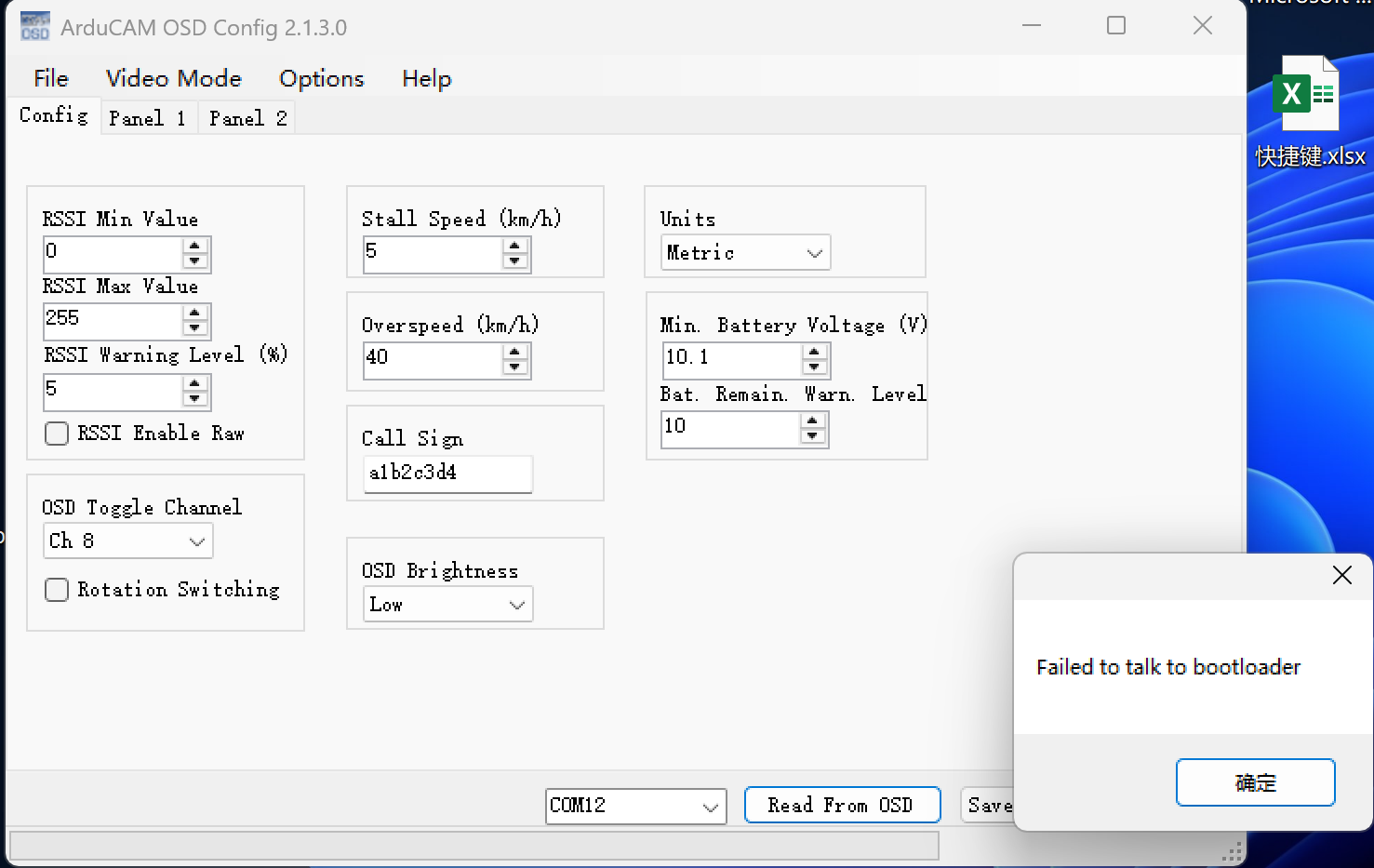Minimize the ArduCAM OSD Config window
Screen dimensions: 1374x868
[x=1032, y=25]
